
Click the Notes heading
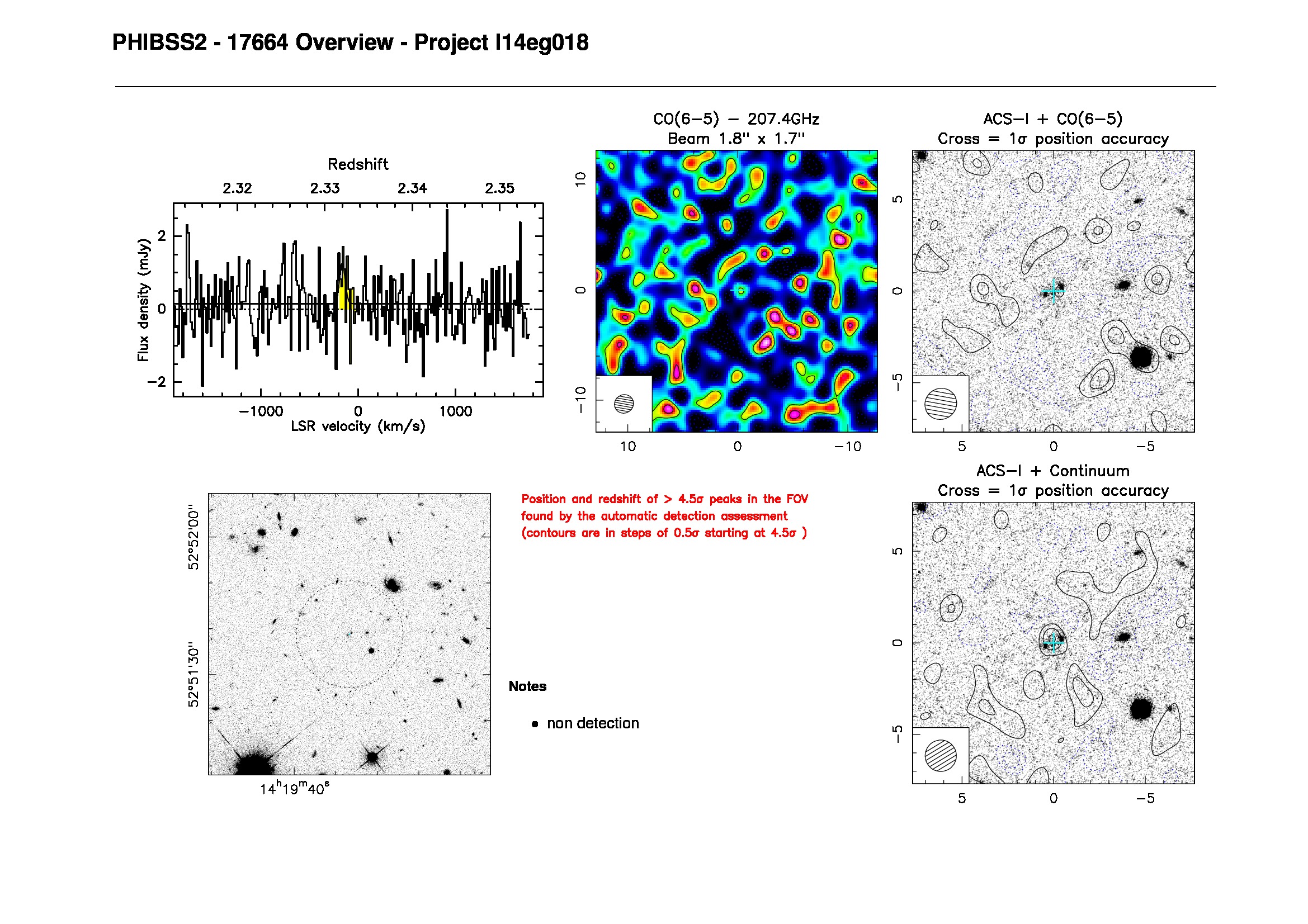pyautogui.click(x=527, y=686)
